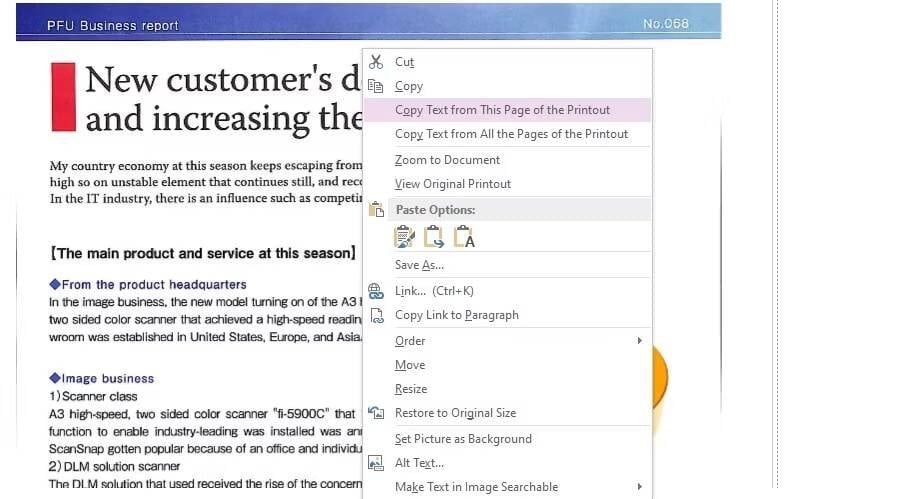The image size is (903, 499).
Task: Click the New customer's headline text
Action: pos(224,79)
